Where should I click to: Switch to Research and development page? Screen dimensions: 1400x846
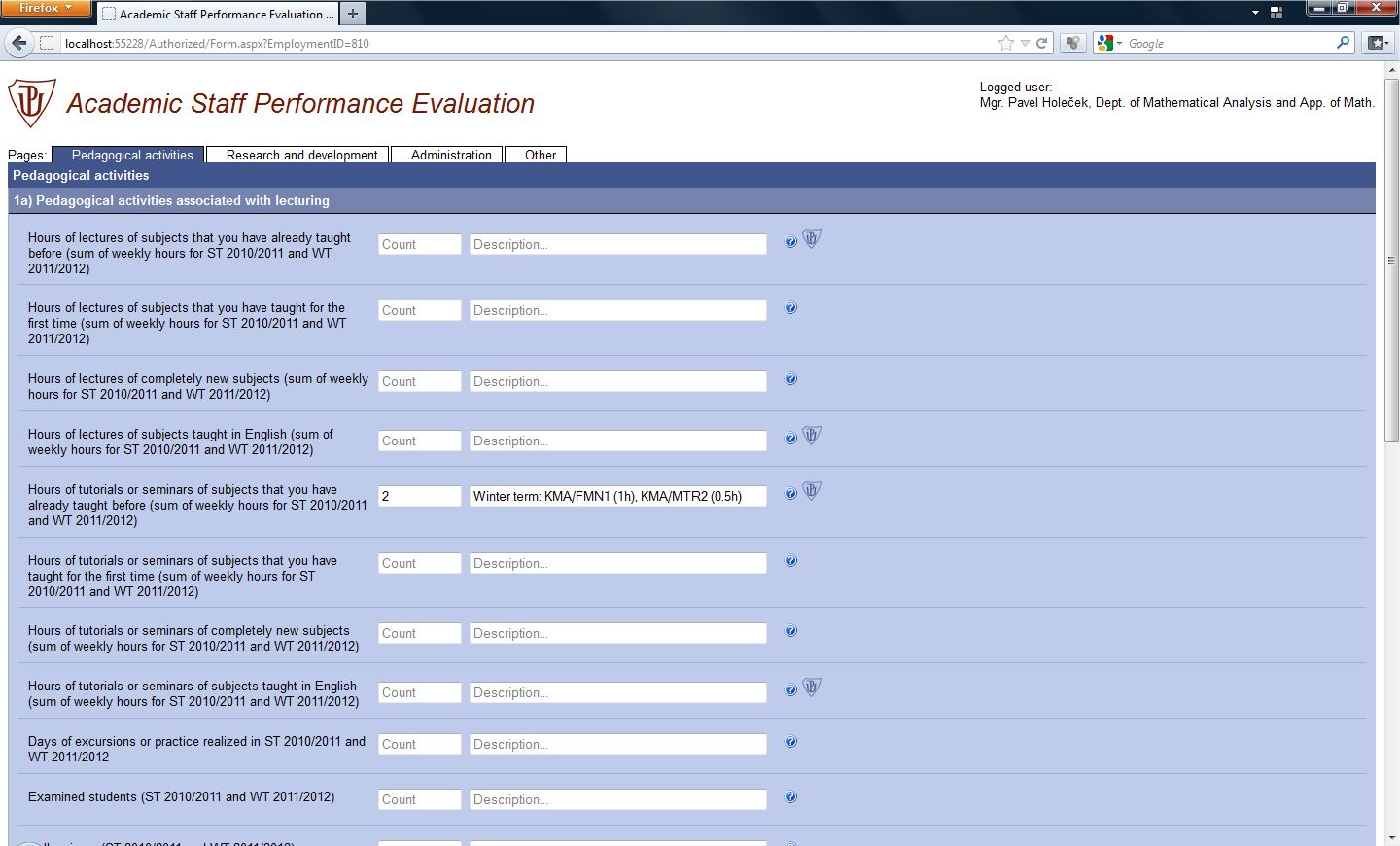(x=301, y=155)
